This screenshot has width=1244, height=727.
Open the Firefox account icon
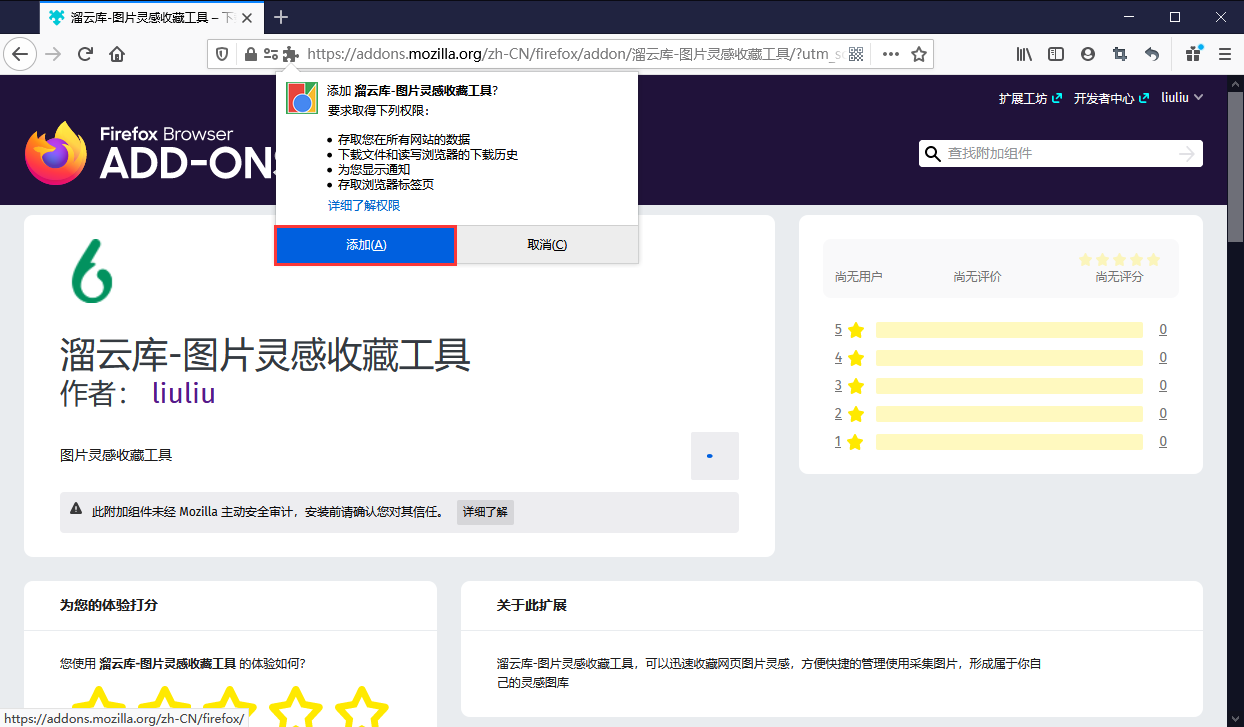[1088, 54]
